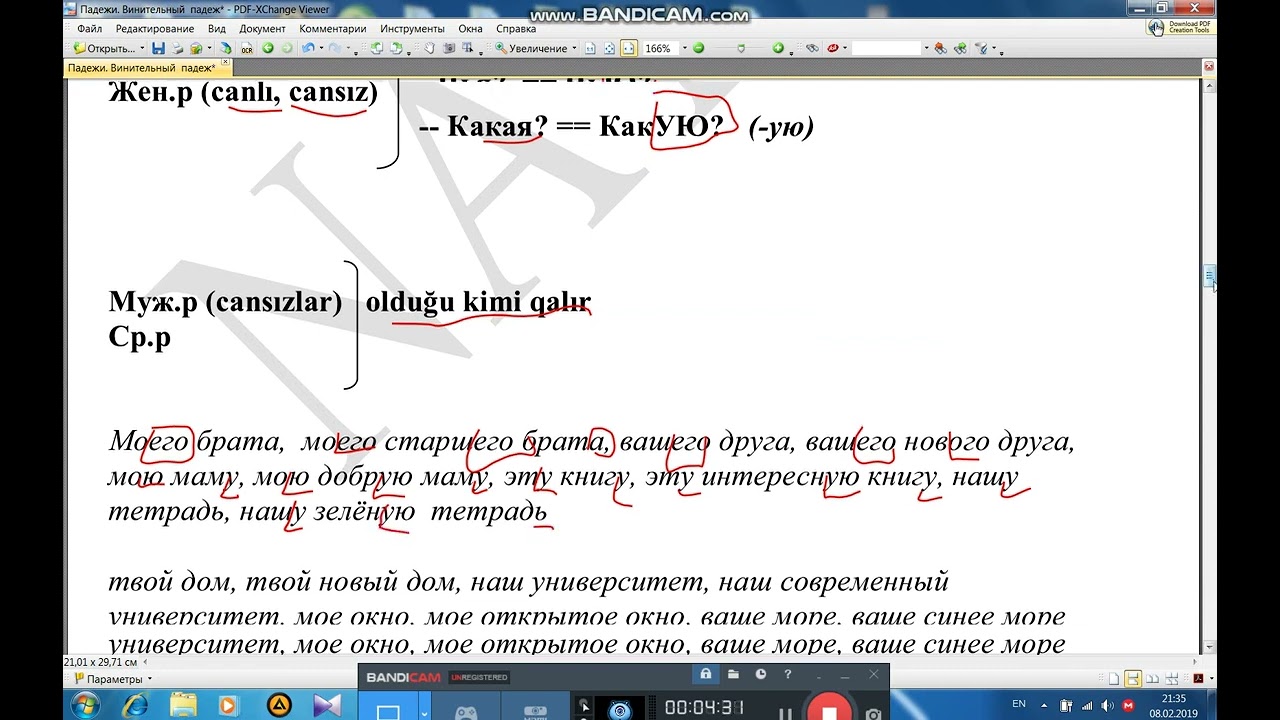Toggle the Fit Width icon
Image resolution: width=1280 pixels, height=720 pixels.
[629, 48]
